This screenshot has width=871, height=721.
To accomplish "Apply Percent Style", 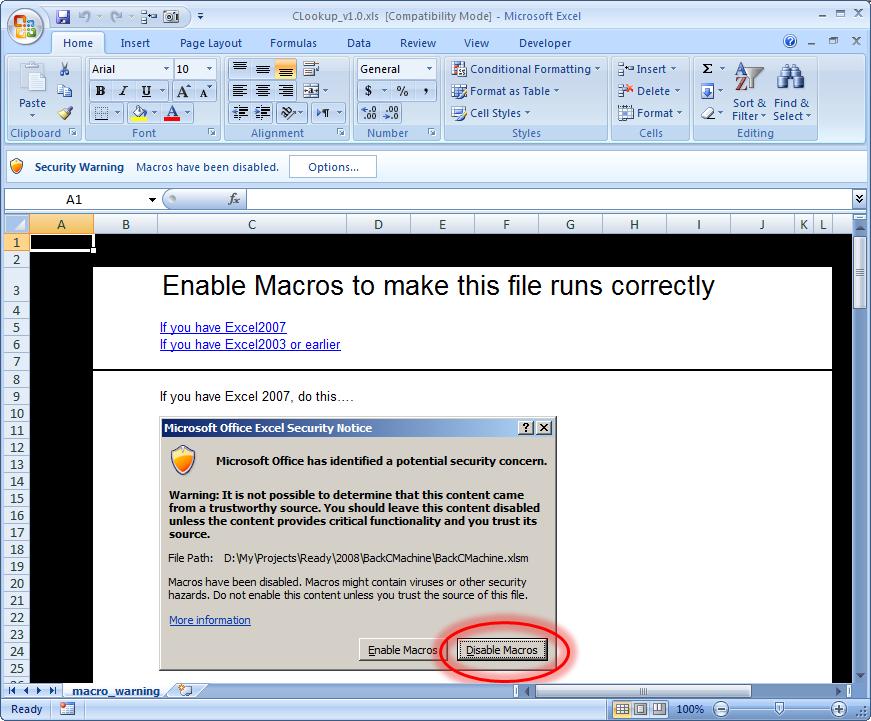I will (x=402, y=91).
